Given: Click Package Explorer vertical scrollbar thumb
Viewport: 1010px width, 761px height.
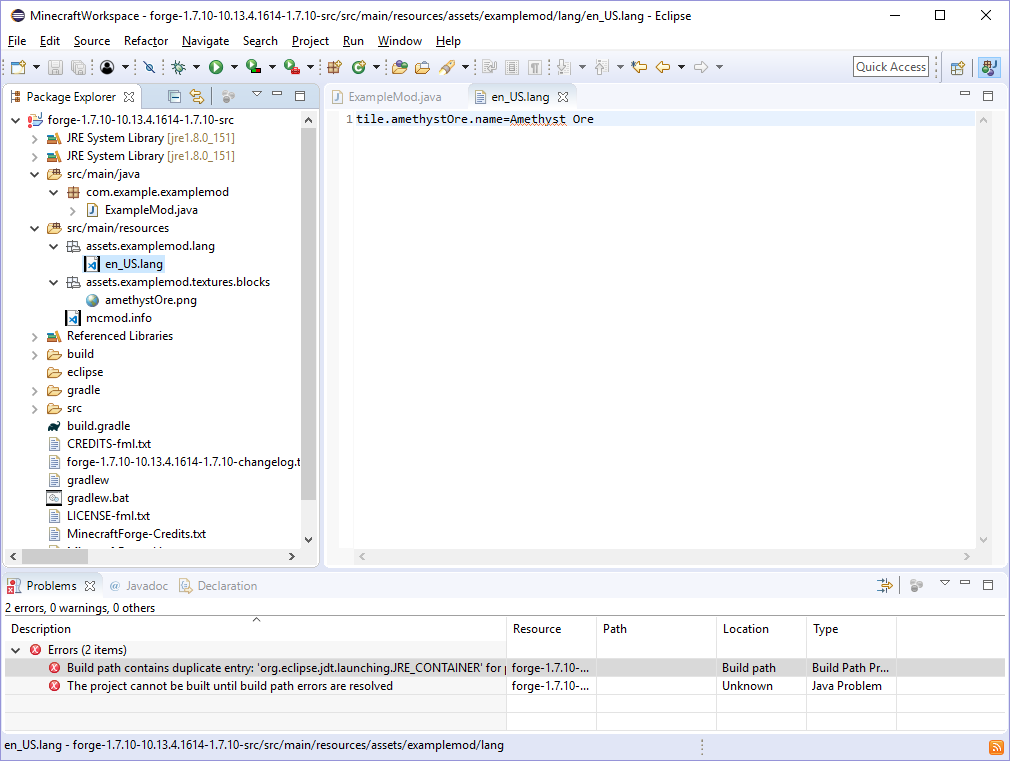Looking at the screenshot, I should [x=309, y=314].
